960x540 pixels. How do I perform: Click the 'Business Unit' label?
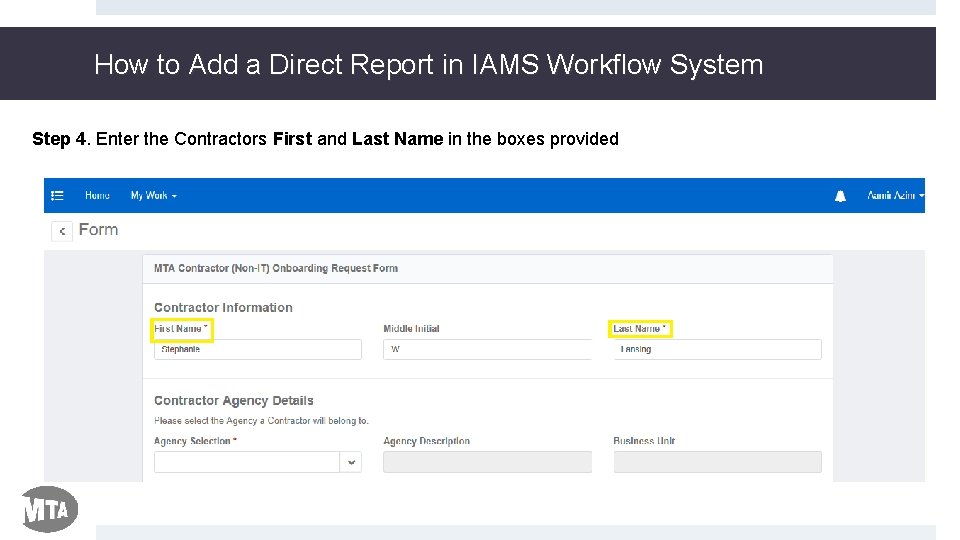[644, 441]
